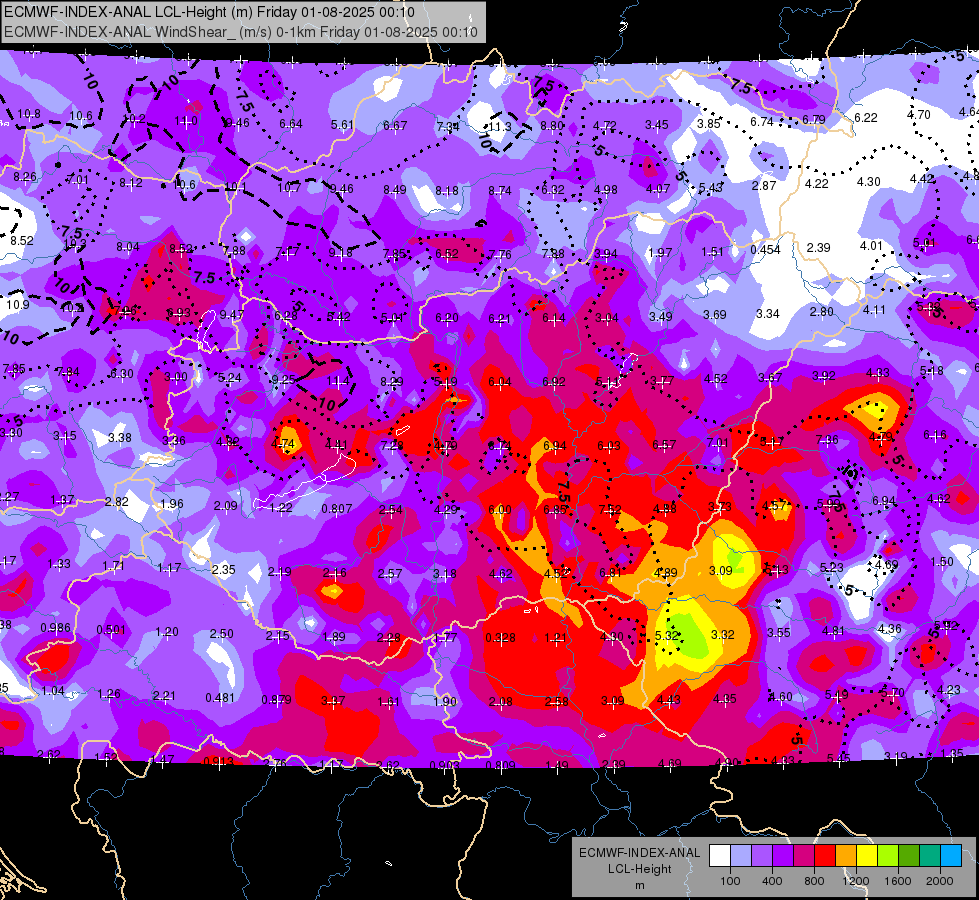This screenshot has width=979, height=900.
Task: Click the WindShear 0-1km title line
Action: [241, 32]
